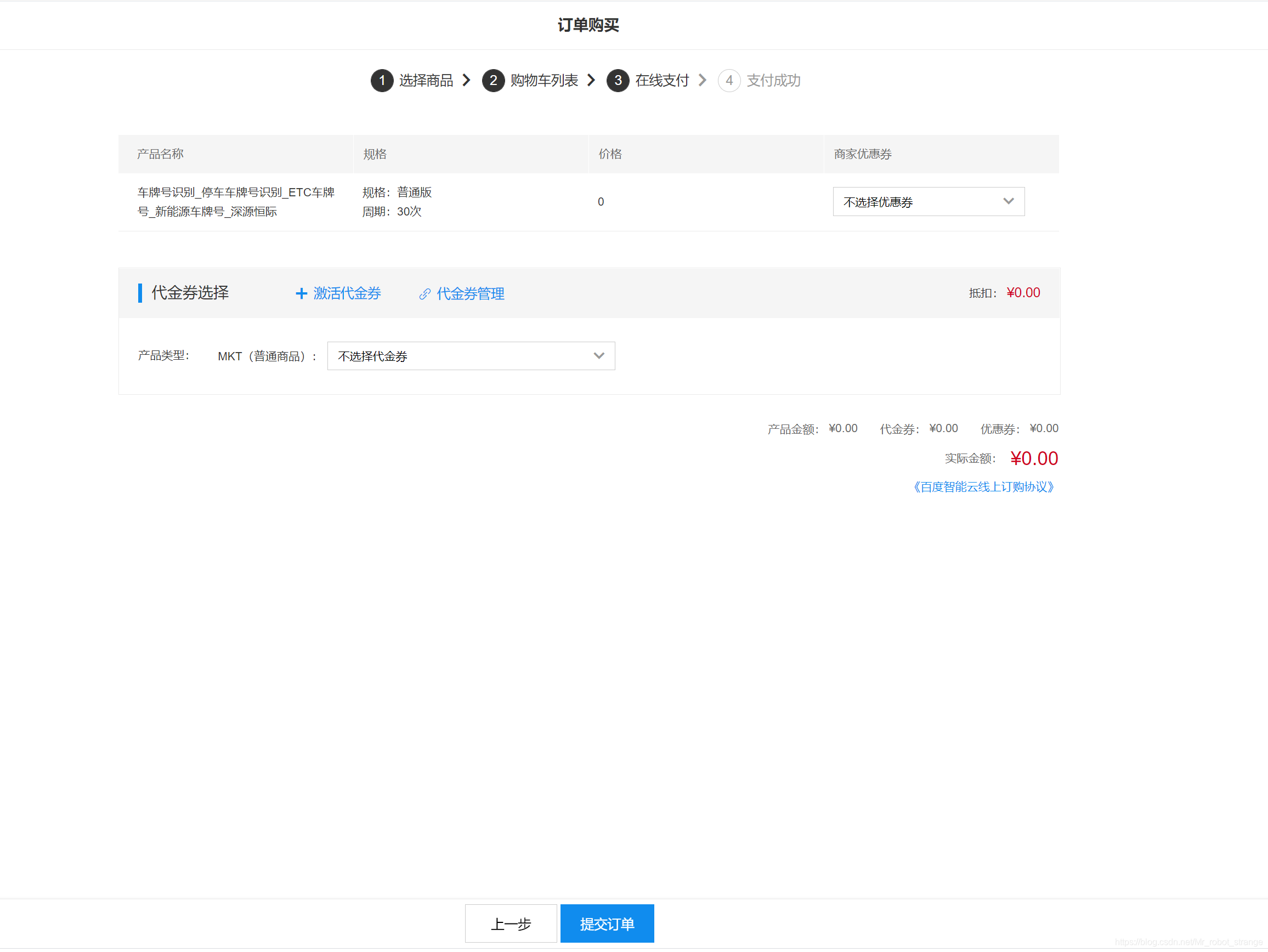Click the chevron on the MKT voucher selector
This screenshot has width=1268, height=952.
[599, 355]
